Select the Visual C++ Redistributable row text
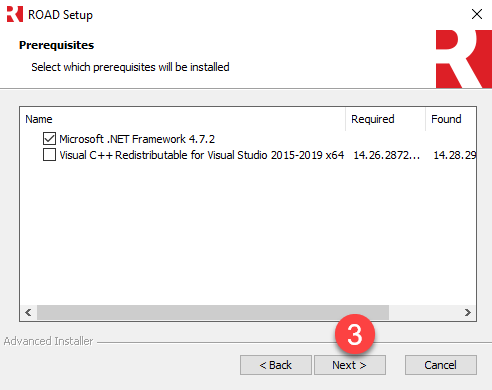This screenshot has height=390, width=492. (x=202, y=155)
